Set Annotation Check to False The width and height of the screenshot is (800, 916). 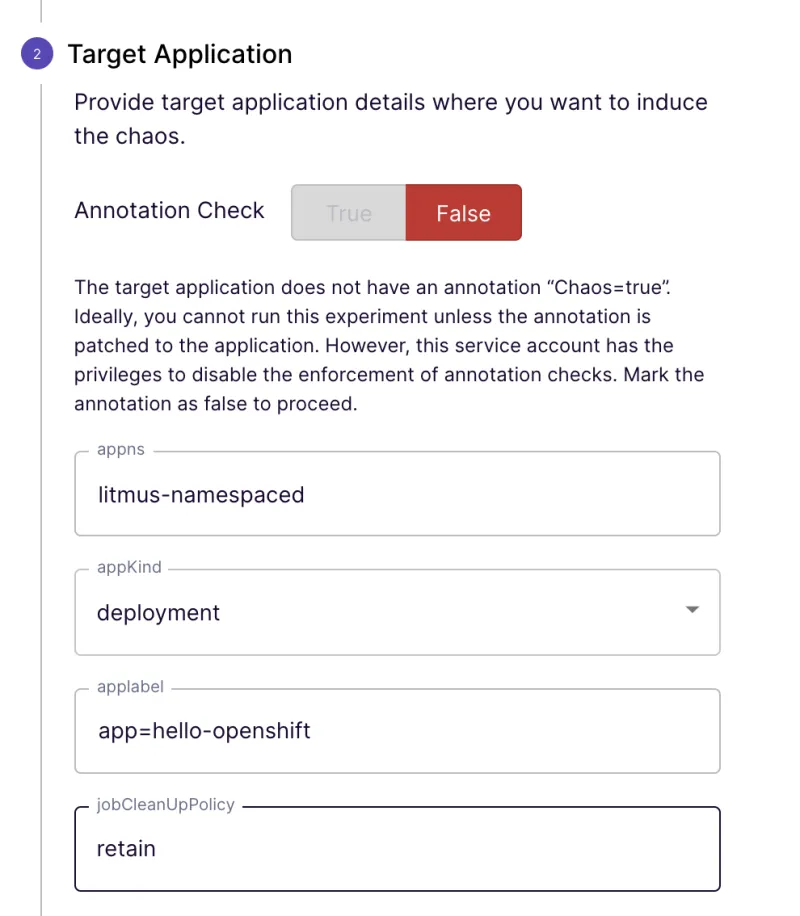coord(463,213)
